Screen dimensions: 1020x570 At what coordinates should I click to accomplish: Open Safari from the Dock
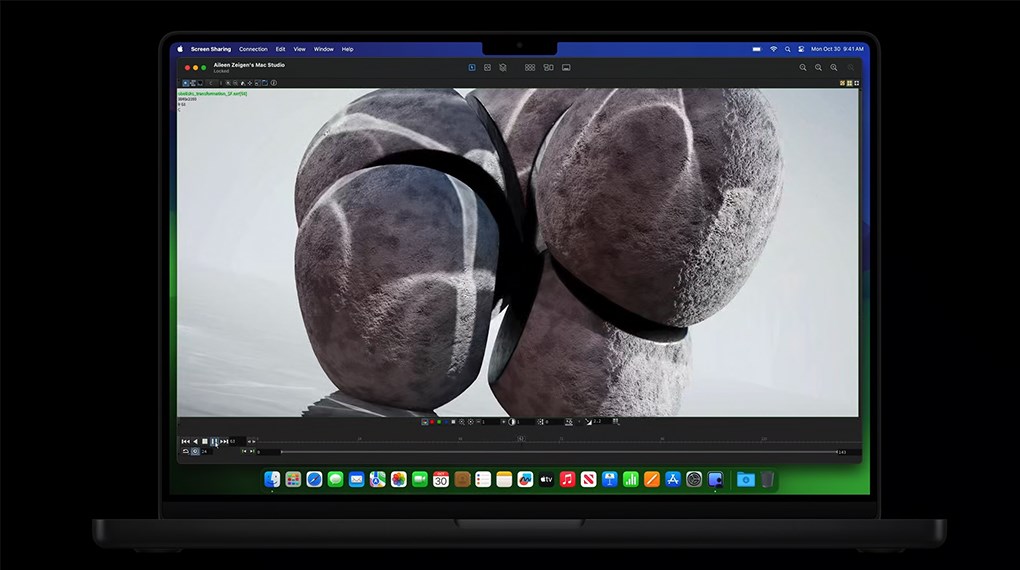pyautogui.click(x=314, y=480)
